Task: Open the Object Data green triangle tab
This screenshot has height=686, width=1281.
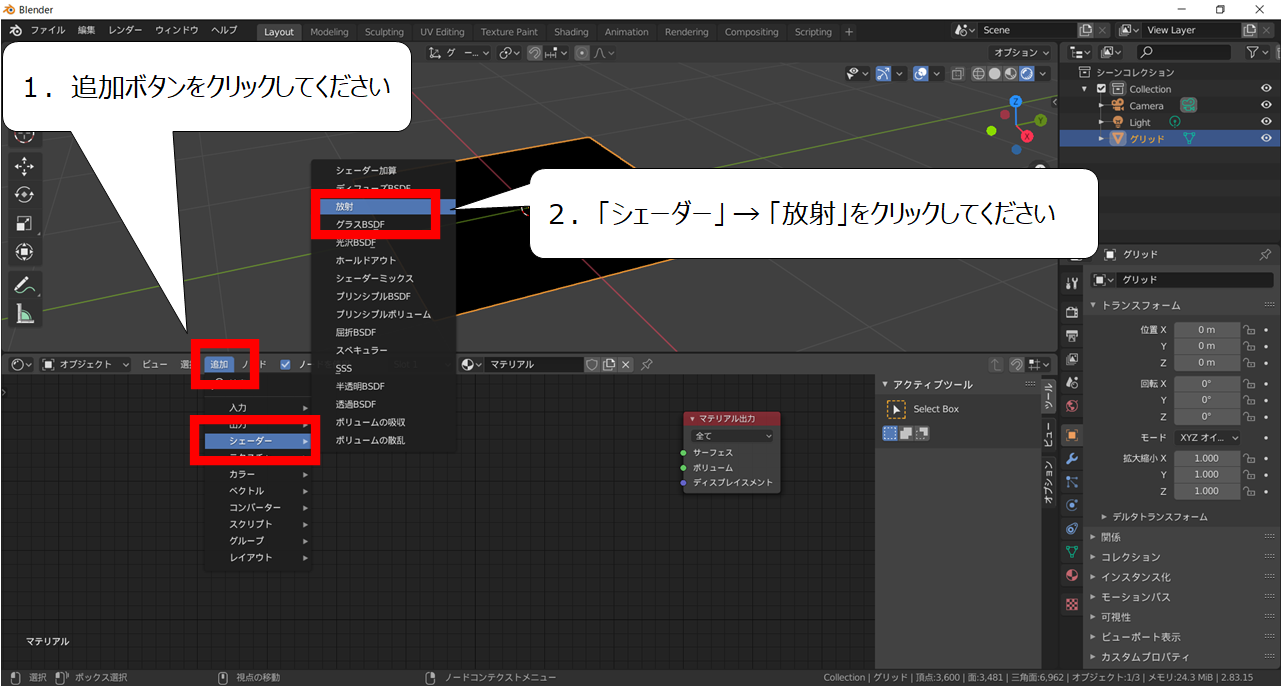Action: point(1071,551)
